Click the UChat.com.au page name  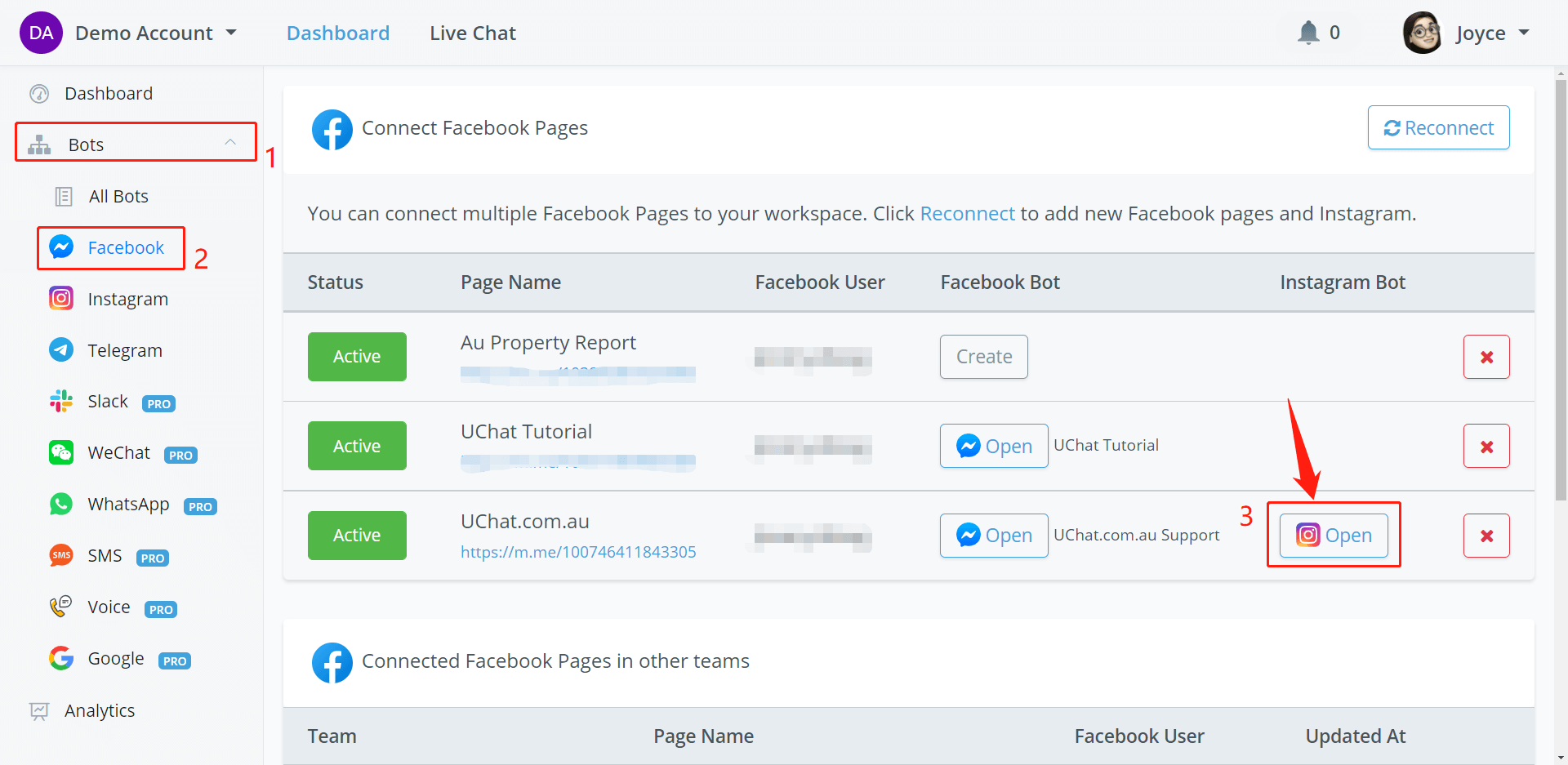tap(525, 522)
